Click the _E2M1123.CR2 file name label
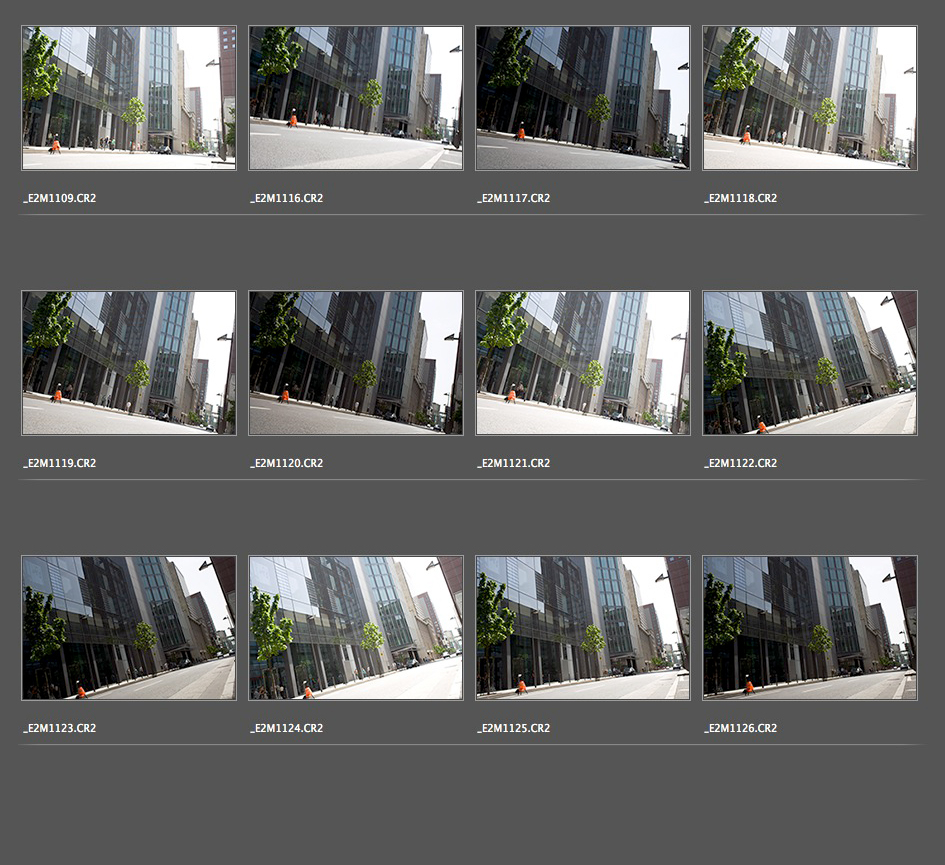Viewport: 945px width, 865px height. click(60, 728)
